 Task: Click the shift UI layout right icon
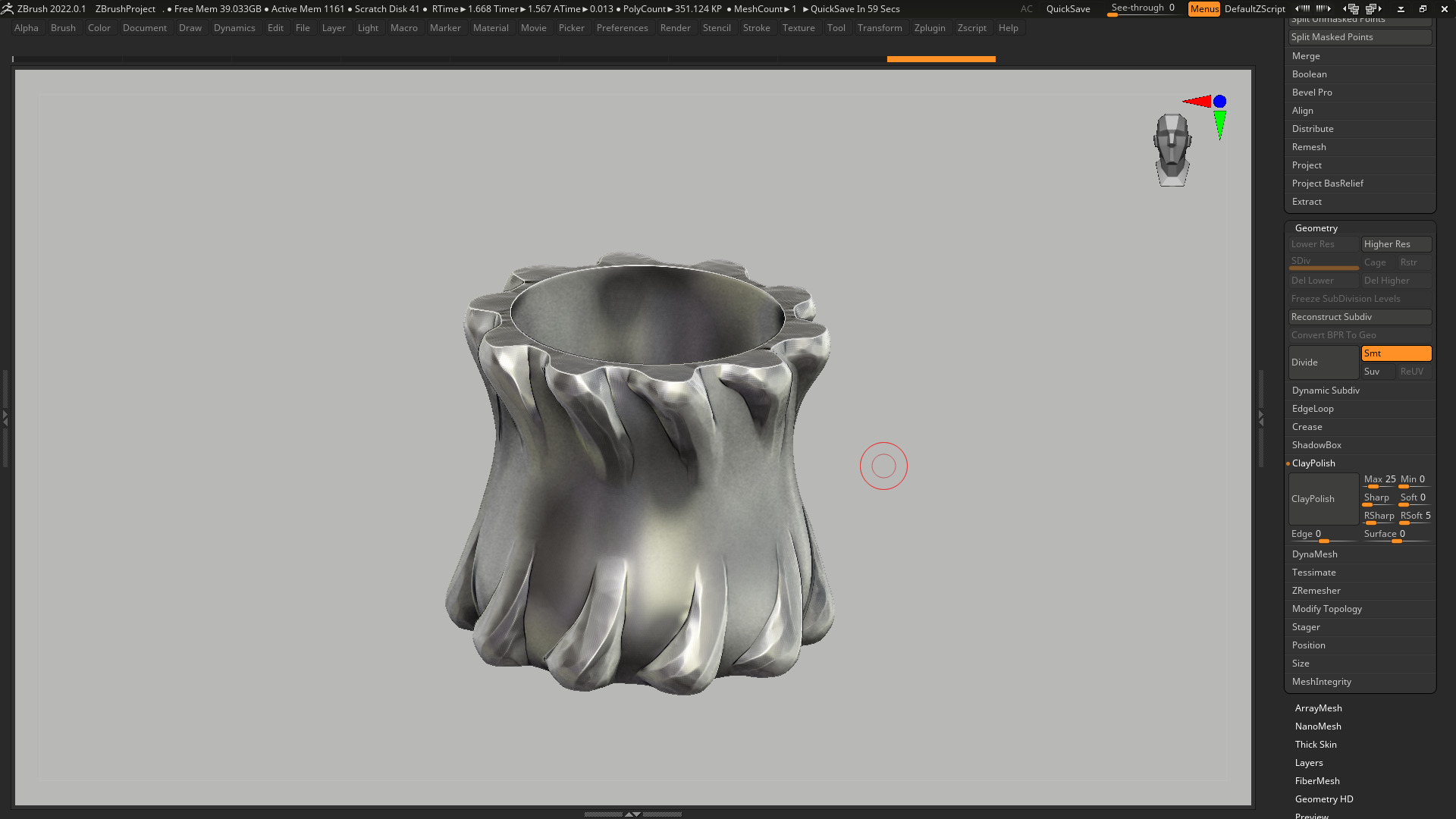coord(1323,9)
